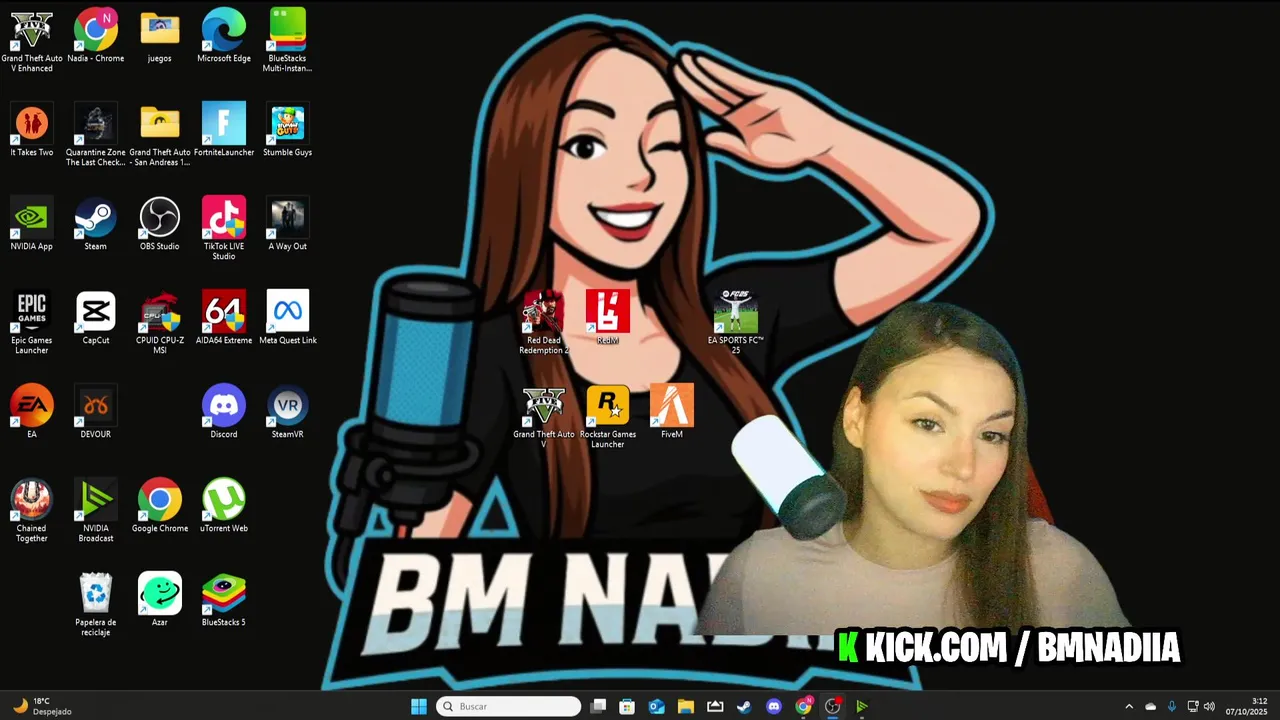Viewport: 1280px width, 720px height.
Task: Select Quarantine Zone The Last Check shortcut
Action: pyautogui.click(x=96, y=135)
